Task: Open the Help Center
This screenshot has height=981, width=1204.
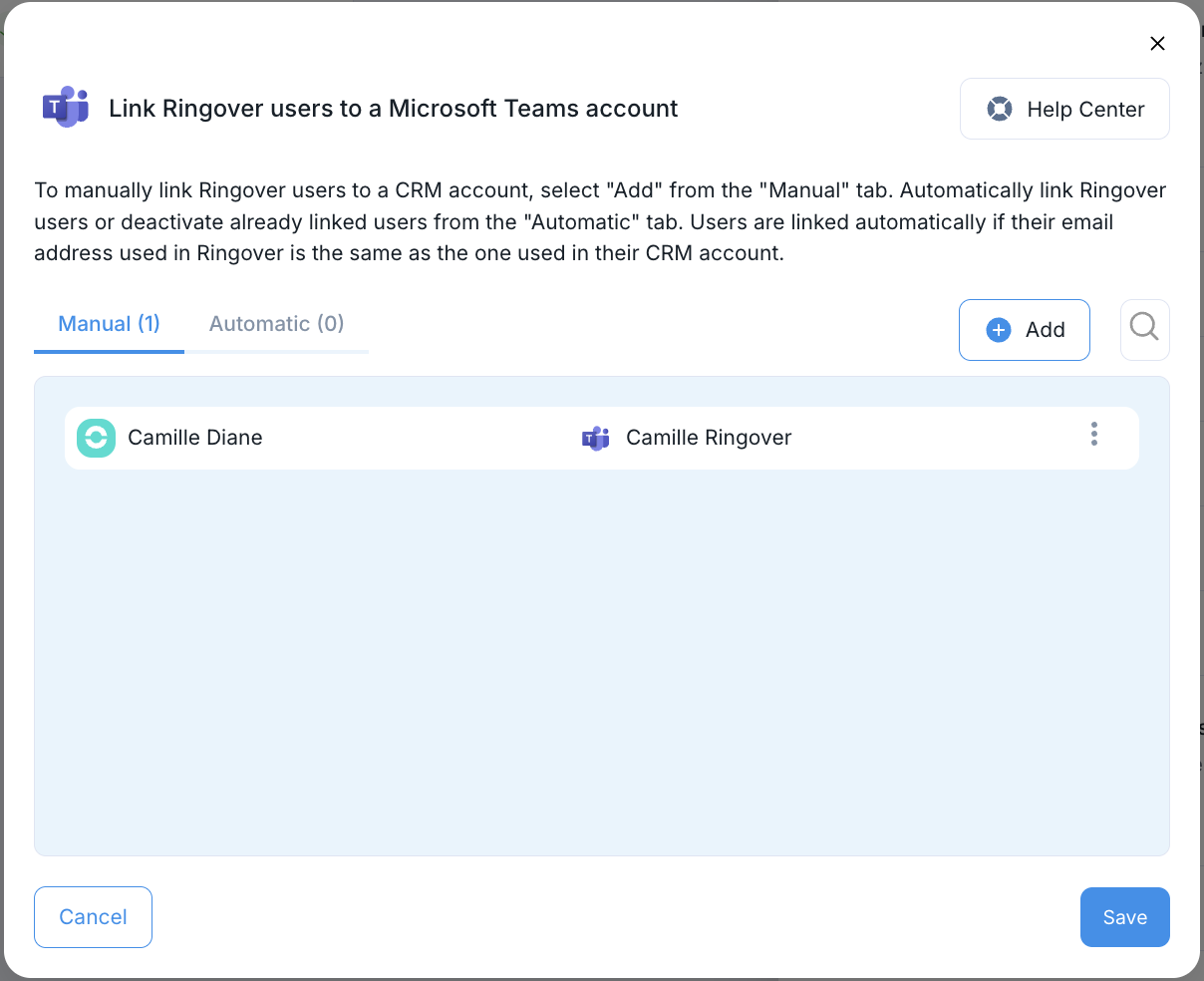Action: (x=1064, y=109)
